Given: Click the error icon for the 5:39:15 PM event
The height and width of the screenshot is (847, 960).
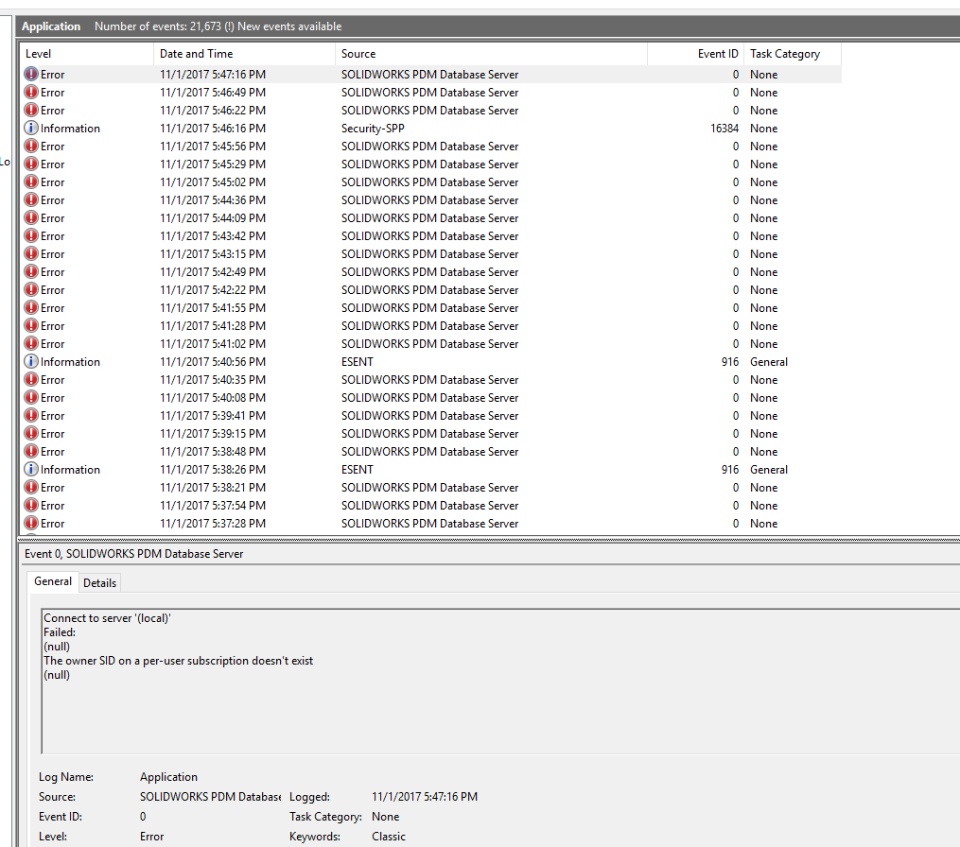Looking at the screenshot, I should point(31,434).
